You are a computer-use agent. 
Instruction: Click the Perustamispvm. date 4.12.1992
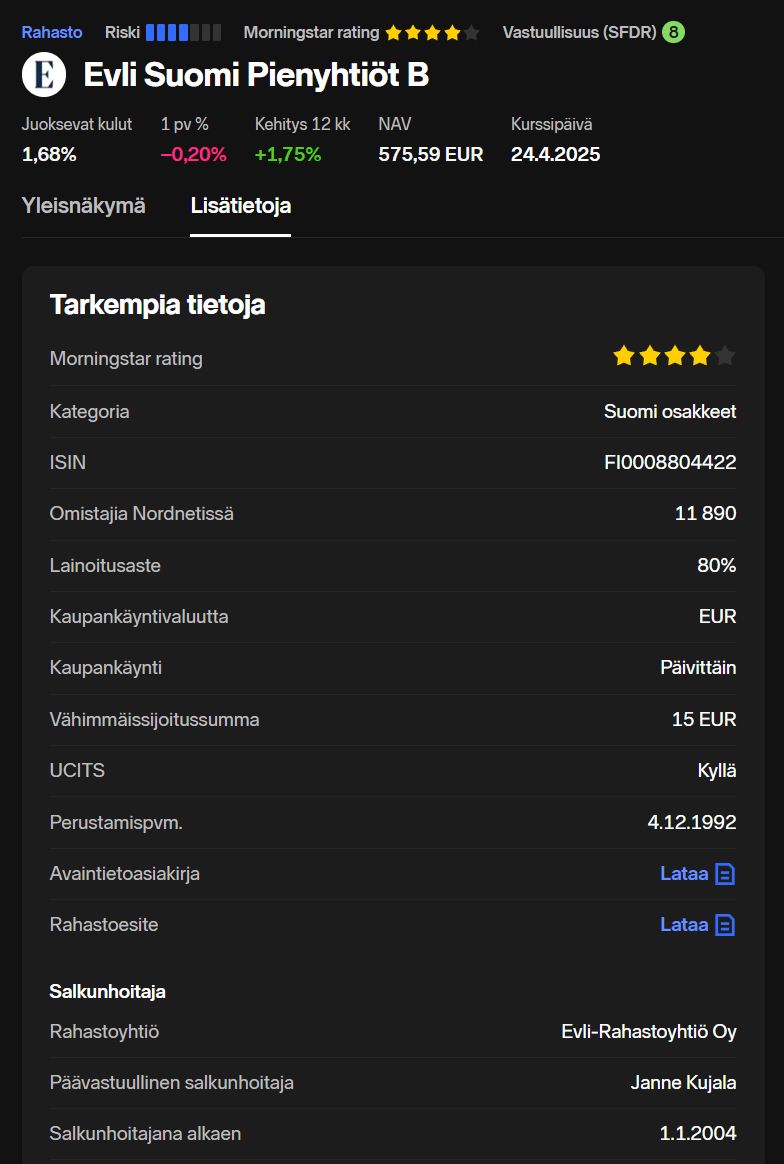[692, 823]
